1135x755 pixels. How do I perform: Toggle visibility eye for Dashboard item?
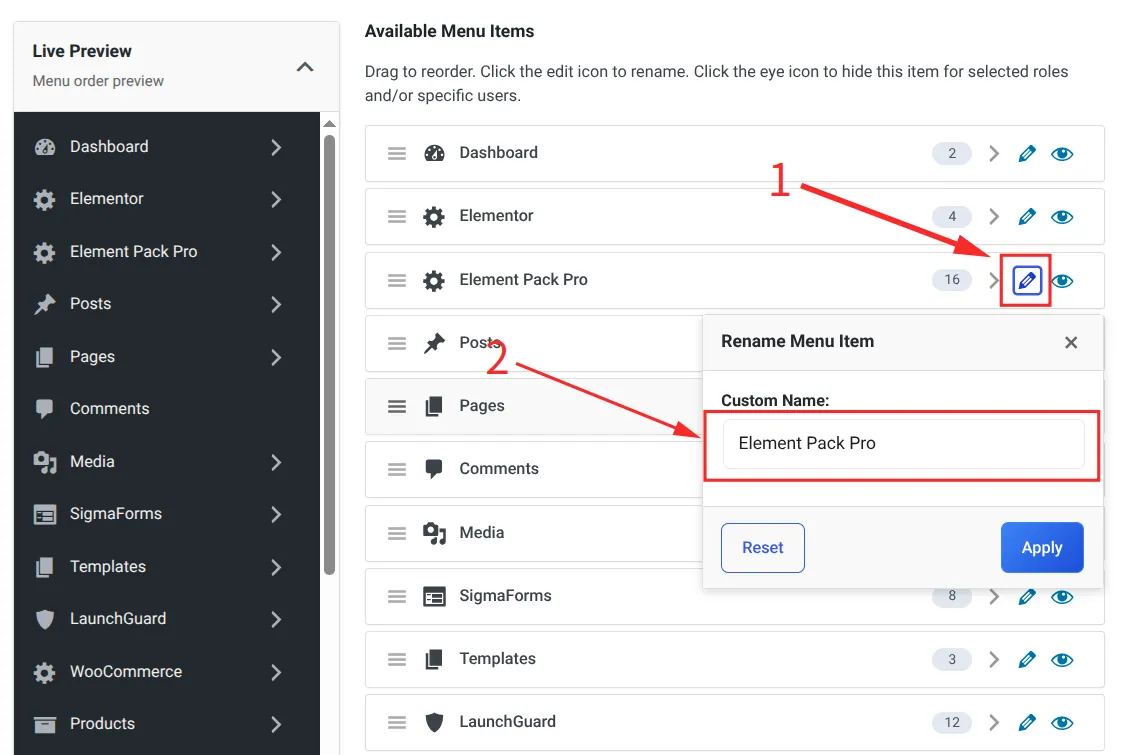click(x=1062, y=153)
